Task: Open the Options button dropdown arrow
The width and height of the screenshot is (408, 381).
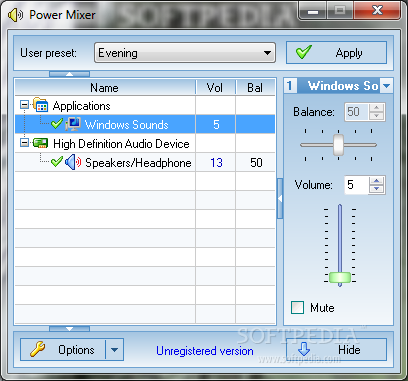Action: coord(114,350)
